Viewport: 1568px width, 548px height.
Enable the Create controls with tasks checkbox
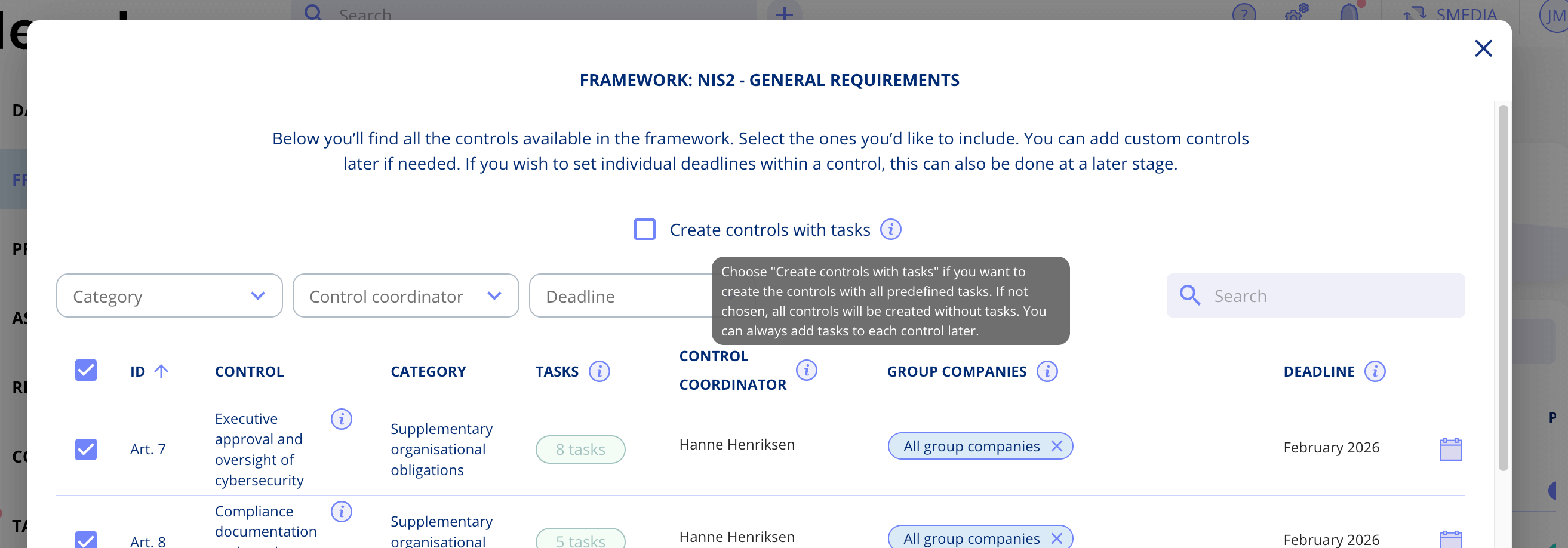pyautogui.click(x=644, y=229)
